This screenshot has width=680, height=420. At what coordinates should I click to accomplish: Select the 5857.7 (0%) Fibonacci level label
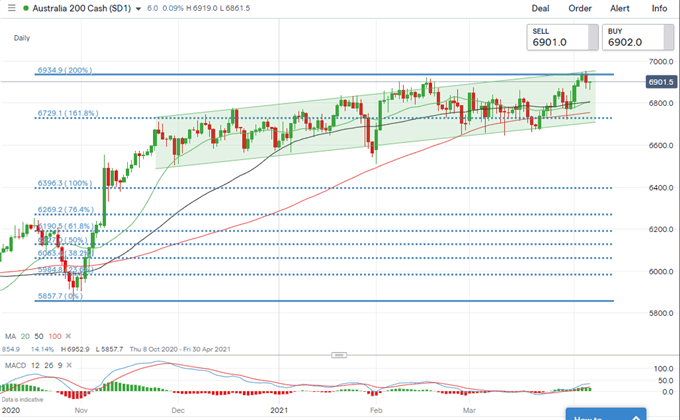(x=60, y=296)
